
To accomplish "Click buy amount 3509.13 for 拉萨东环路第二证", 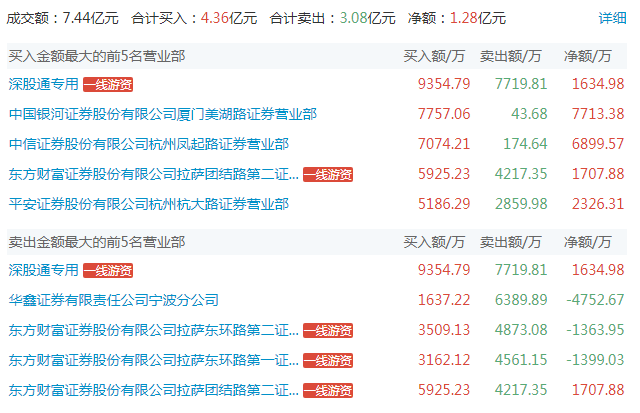I will [444, 330].
